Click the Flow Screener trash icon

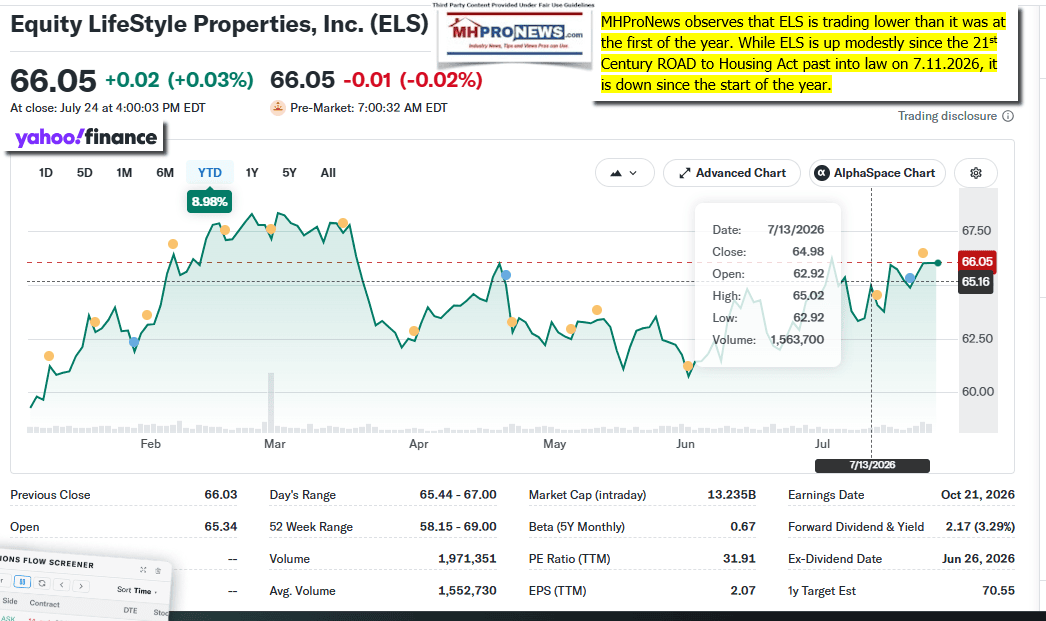coord(158,571)
